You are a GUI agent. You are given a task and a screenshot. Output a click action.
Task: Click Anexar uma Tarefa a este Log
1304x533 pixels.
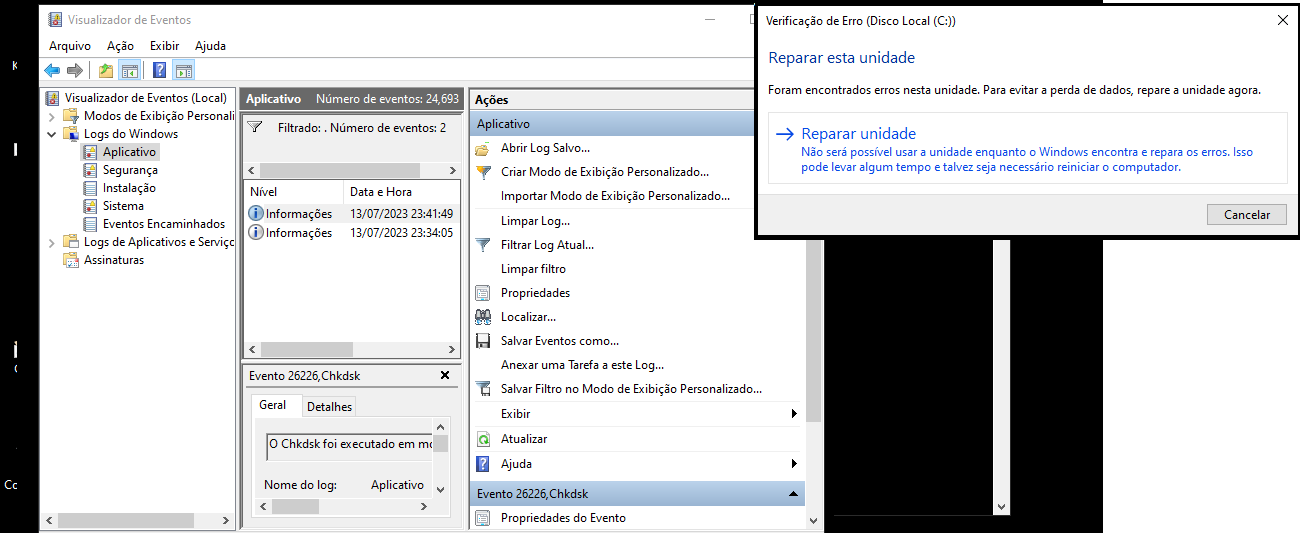(x=582, y=365)
